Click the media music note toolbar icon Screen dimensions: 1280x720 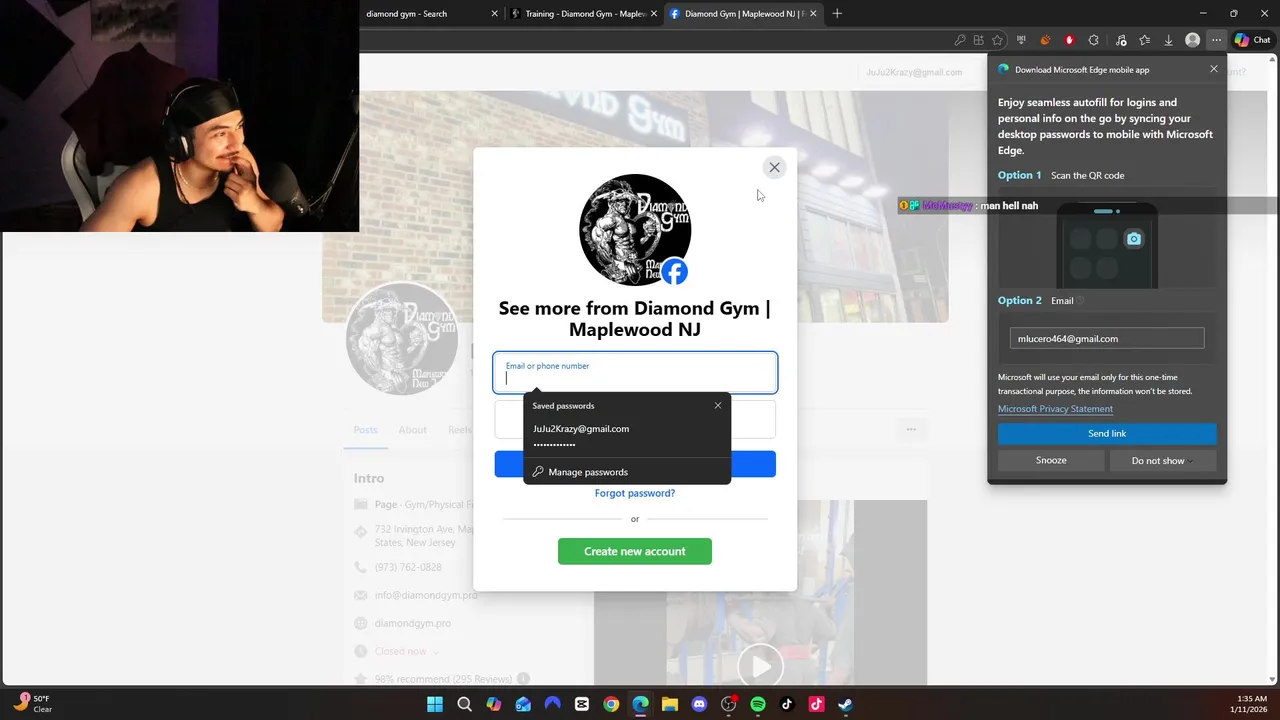pyautogui.click(x=1121, y=40)
